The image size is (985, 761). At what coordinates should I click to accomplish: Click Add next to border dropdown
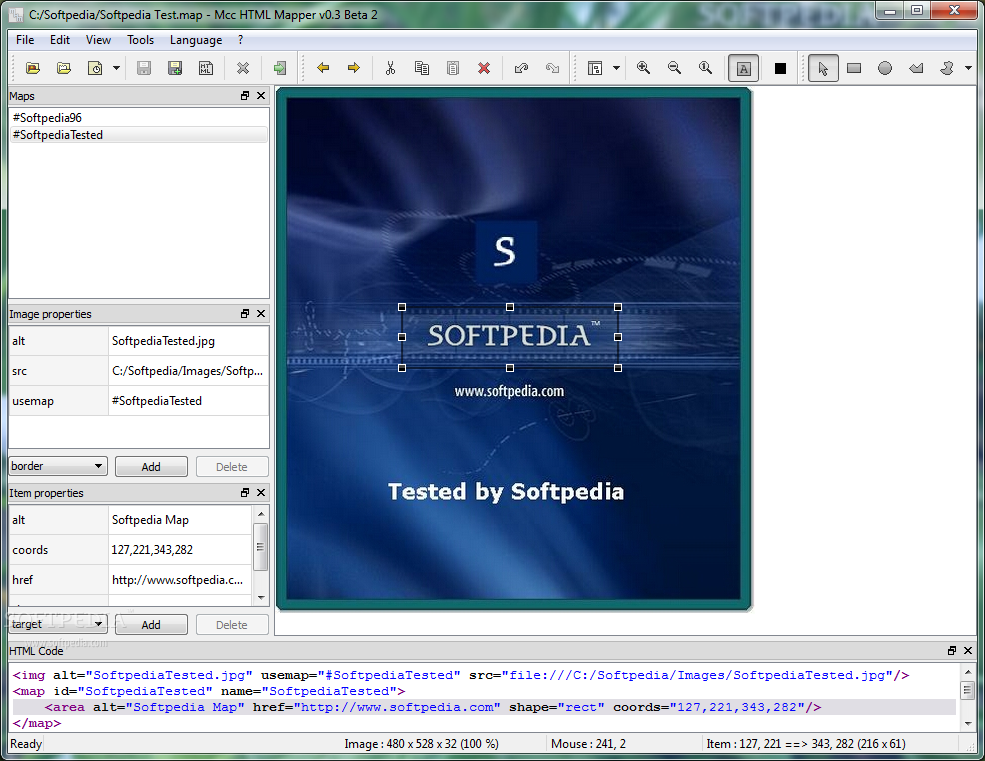tap(151, 467)
